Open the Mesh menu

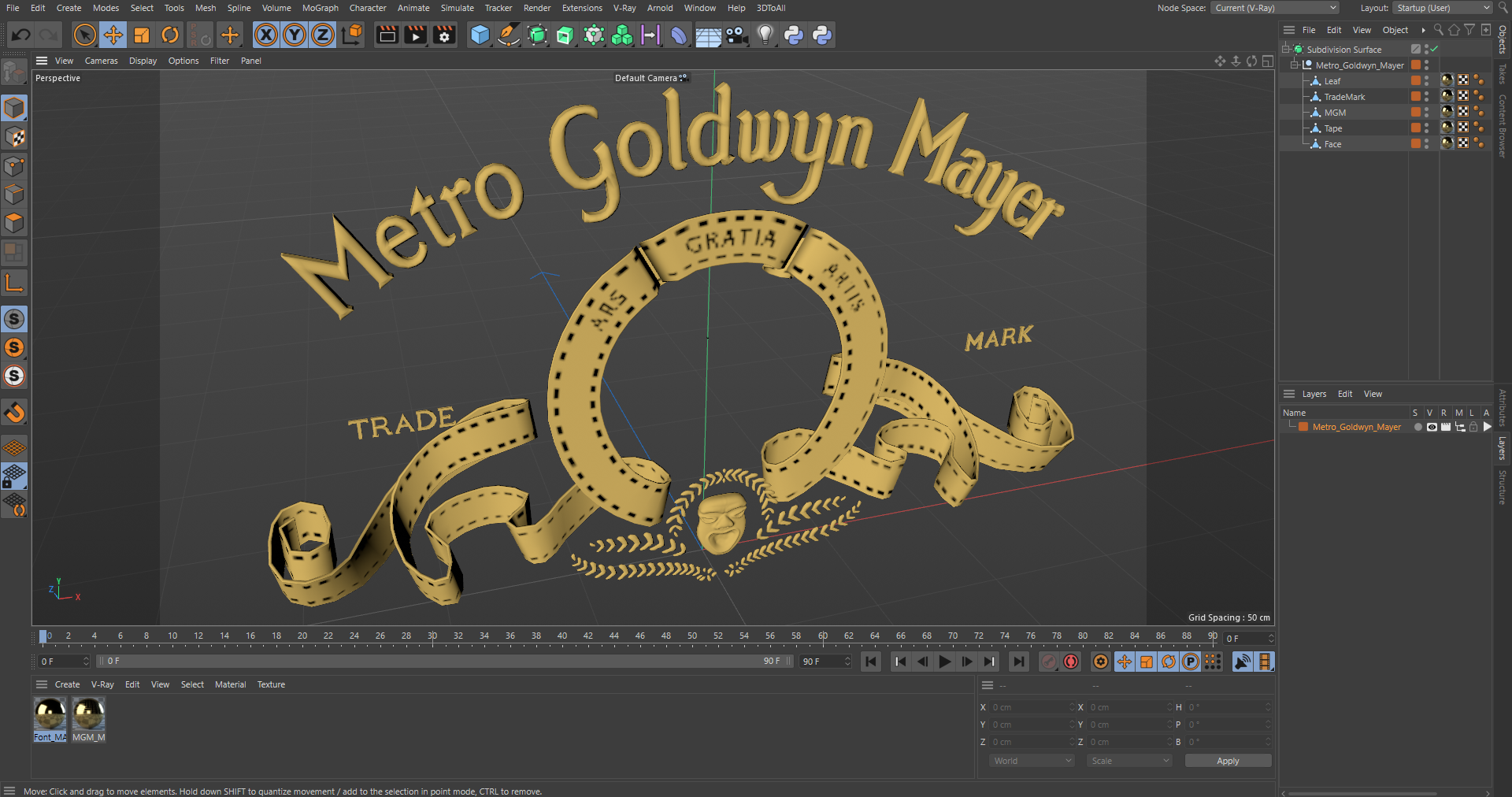click(206, 8)
